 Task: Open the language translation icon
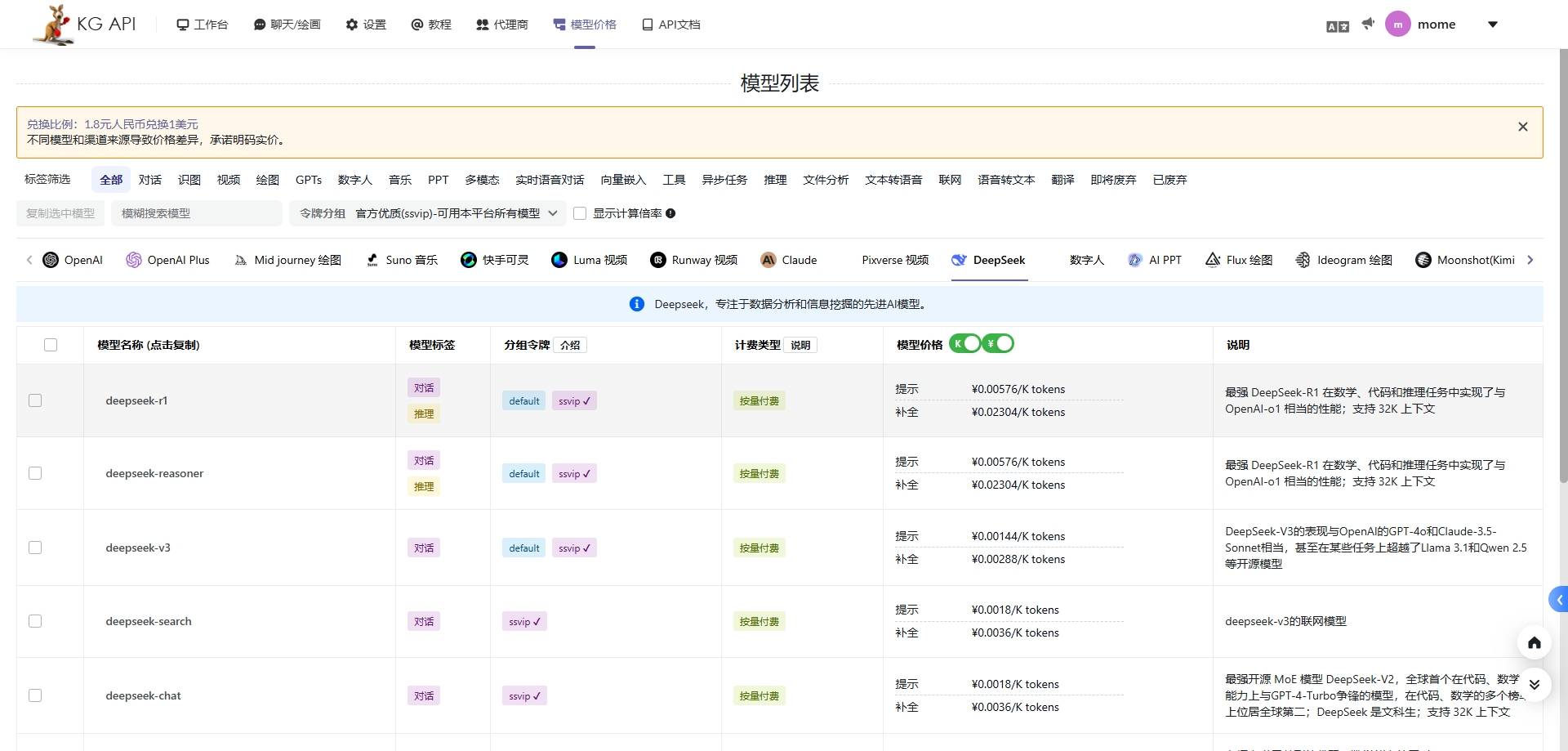click(1338, 26)
